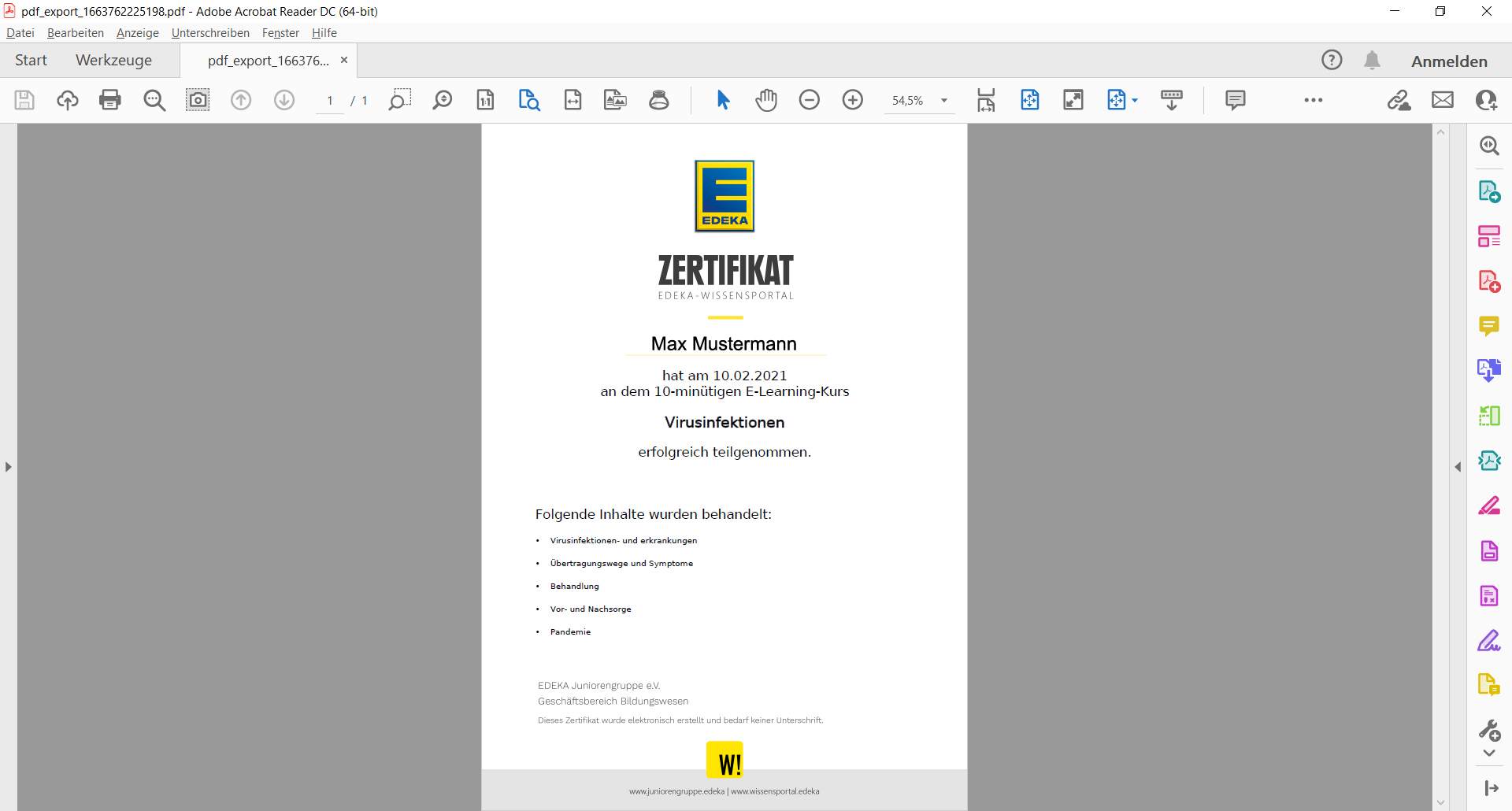This screenshot has height=811, width=1512.
Task: Click the Save file icon
Action: pos(24,100)
